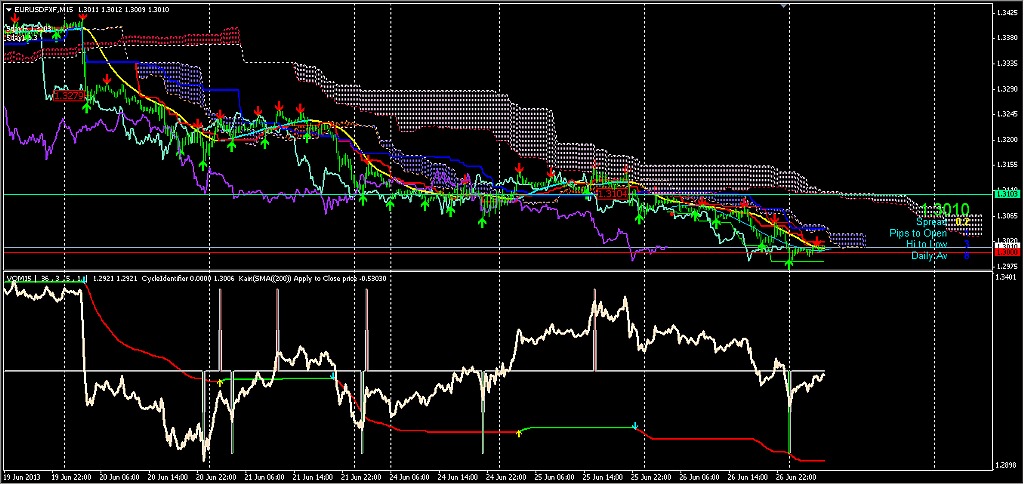Click the 26 Jun 22:00 time label
The width and height of the screenshot is (1024, 484).
pyautogui.click(x=797, y=477)
